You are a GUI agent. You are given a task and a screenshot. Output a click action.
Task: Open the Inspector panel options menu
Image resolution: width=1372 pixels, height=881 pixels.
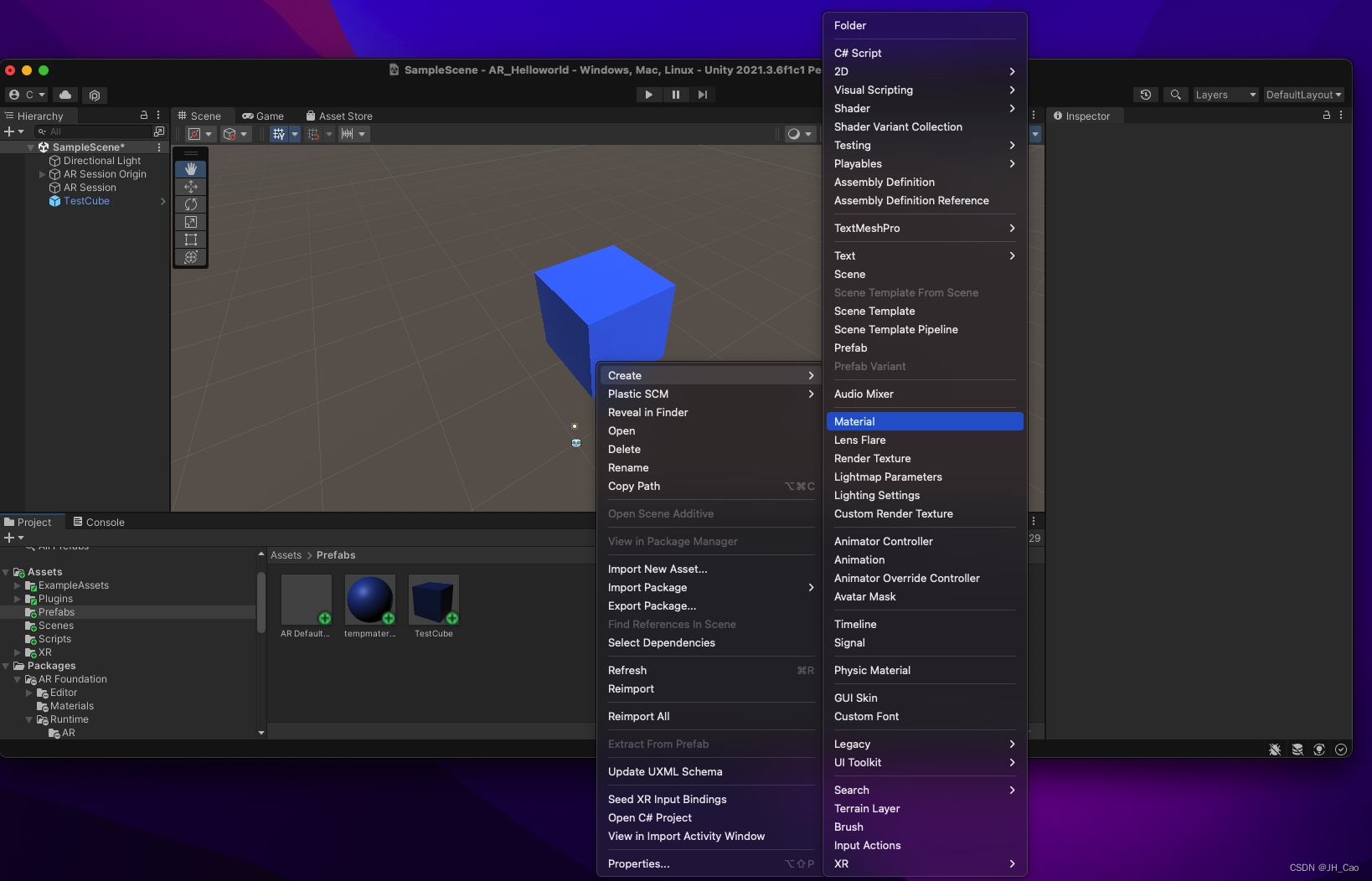pos(1341,116)
